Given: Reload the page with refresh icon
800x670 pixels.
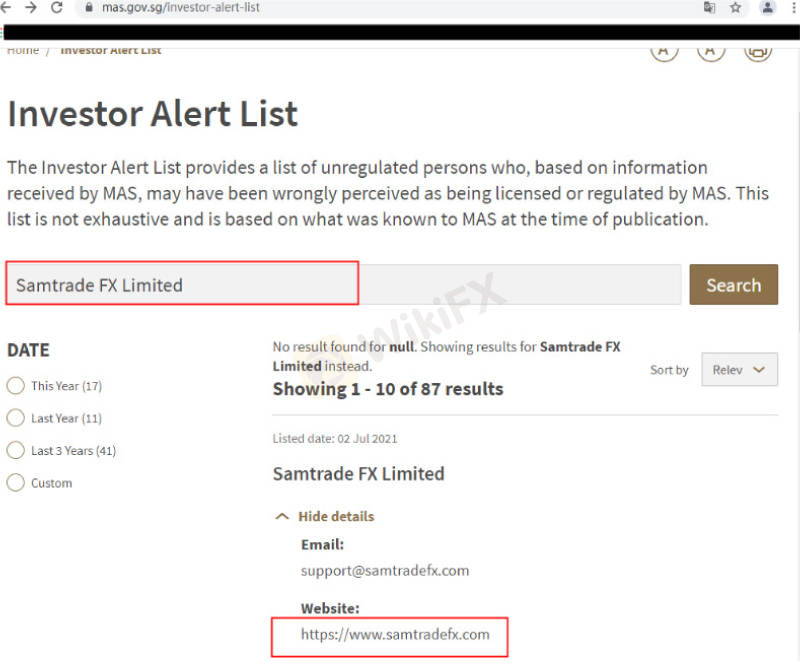Looking at the screenshot, I should [57, 7].
